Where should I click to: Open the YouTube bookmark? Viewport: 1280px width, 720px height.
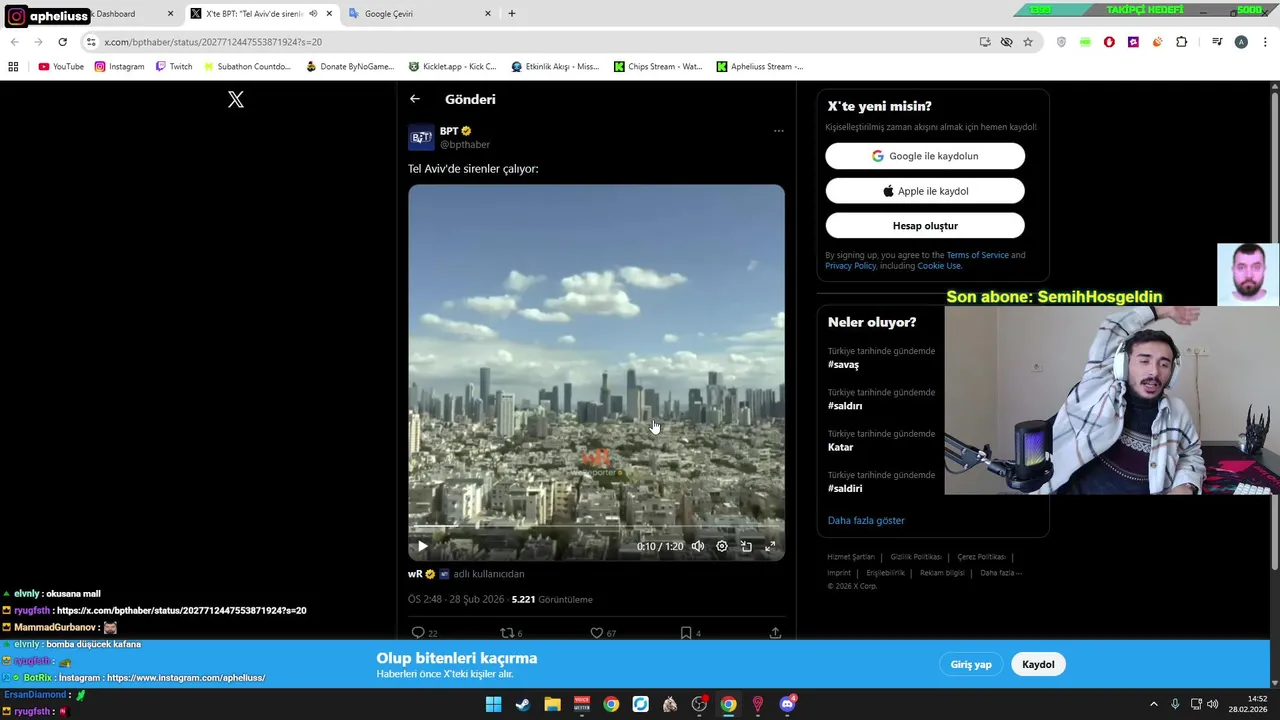(61, 67)
